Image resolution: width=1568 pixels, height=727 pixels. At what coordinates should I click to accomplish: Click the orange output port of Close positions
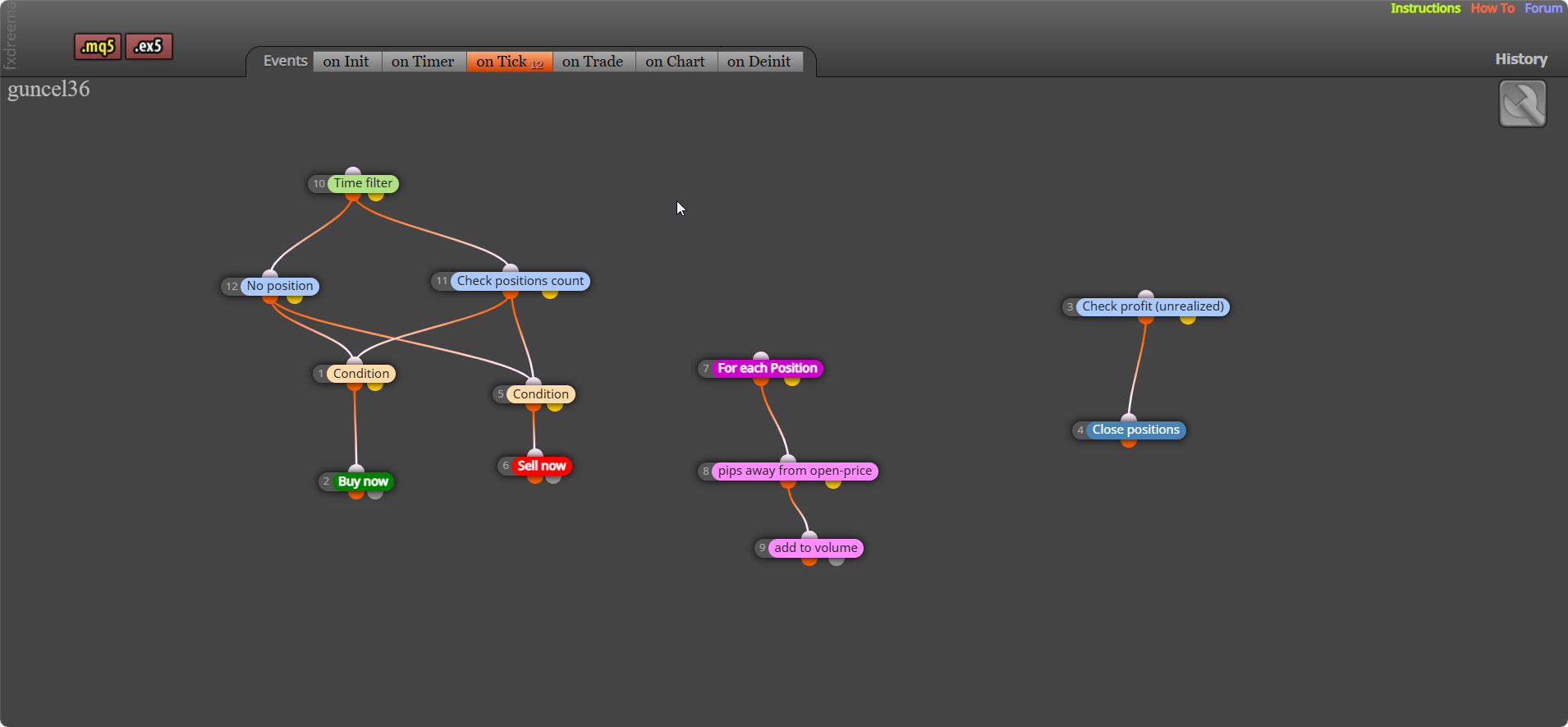[1129, 442]
